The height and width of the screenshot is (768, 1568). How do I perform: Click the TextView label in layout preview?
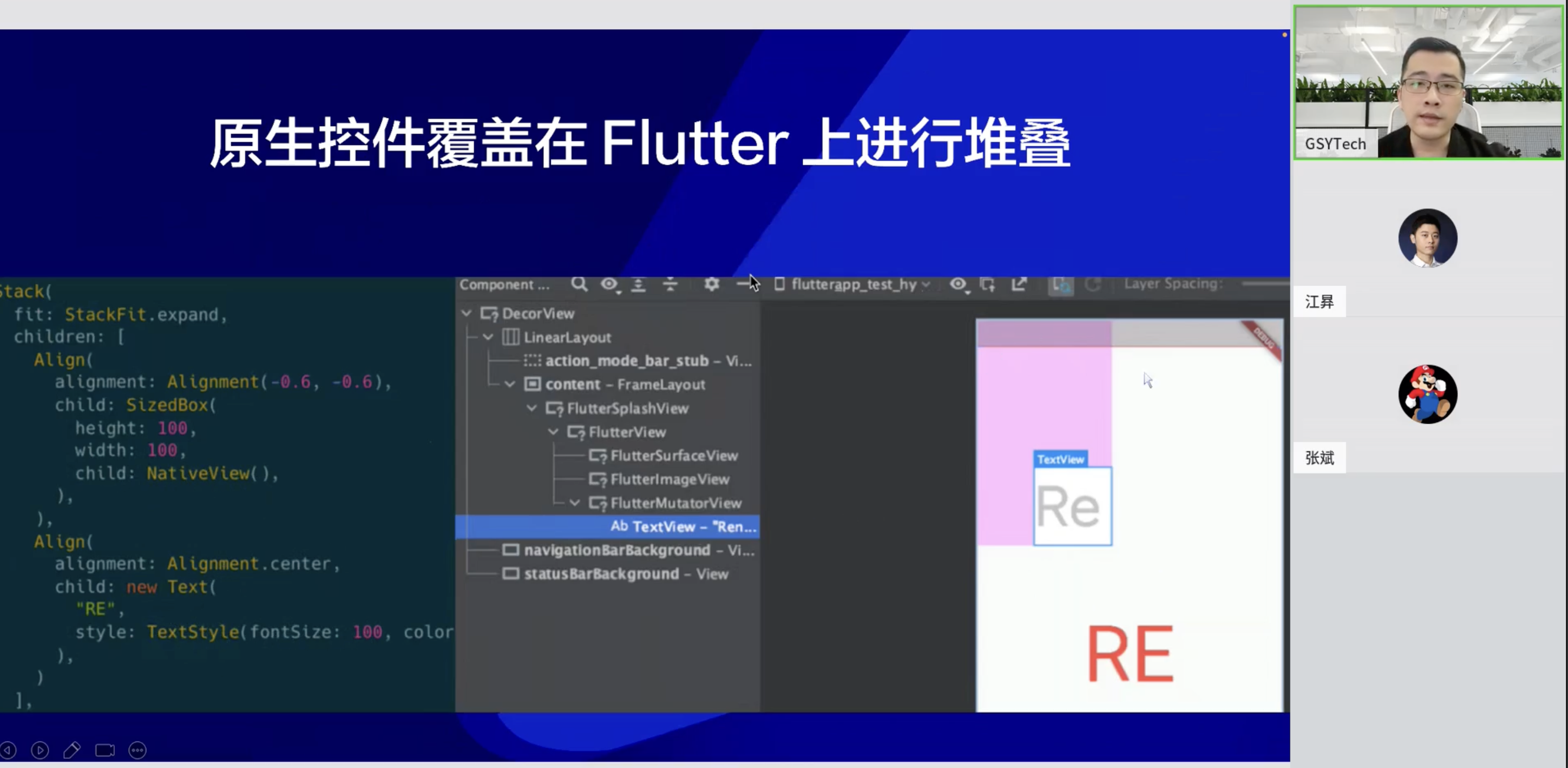click(x=1060, y=459)
